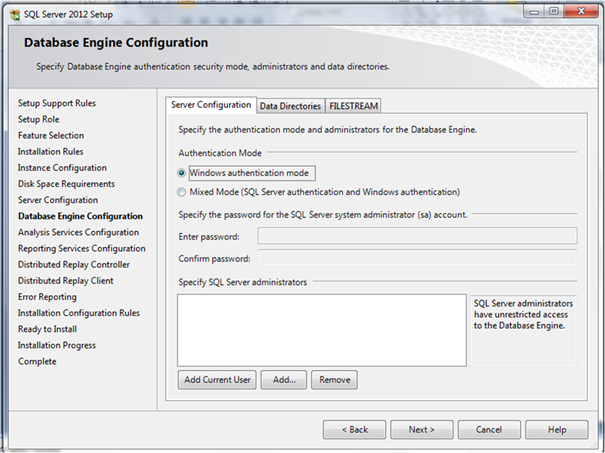Click the Add... button
605x453 pixels.
point(284,380)
